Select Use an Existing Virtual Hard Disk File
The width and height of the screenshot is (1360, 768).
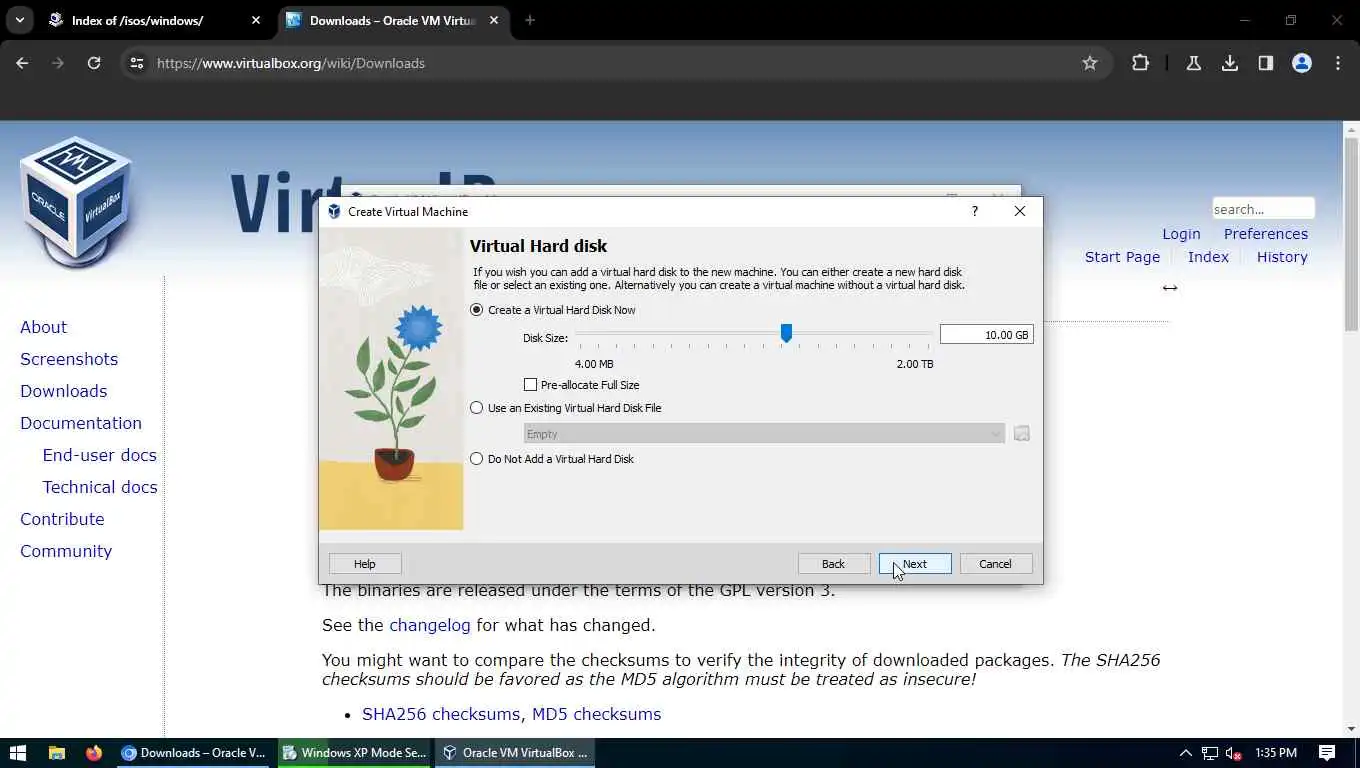coord(566,408)
